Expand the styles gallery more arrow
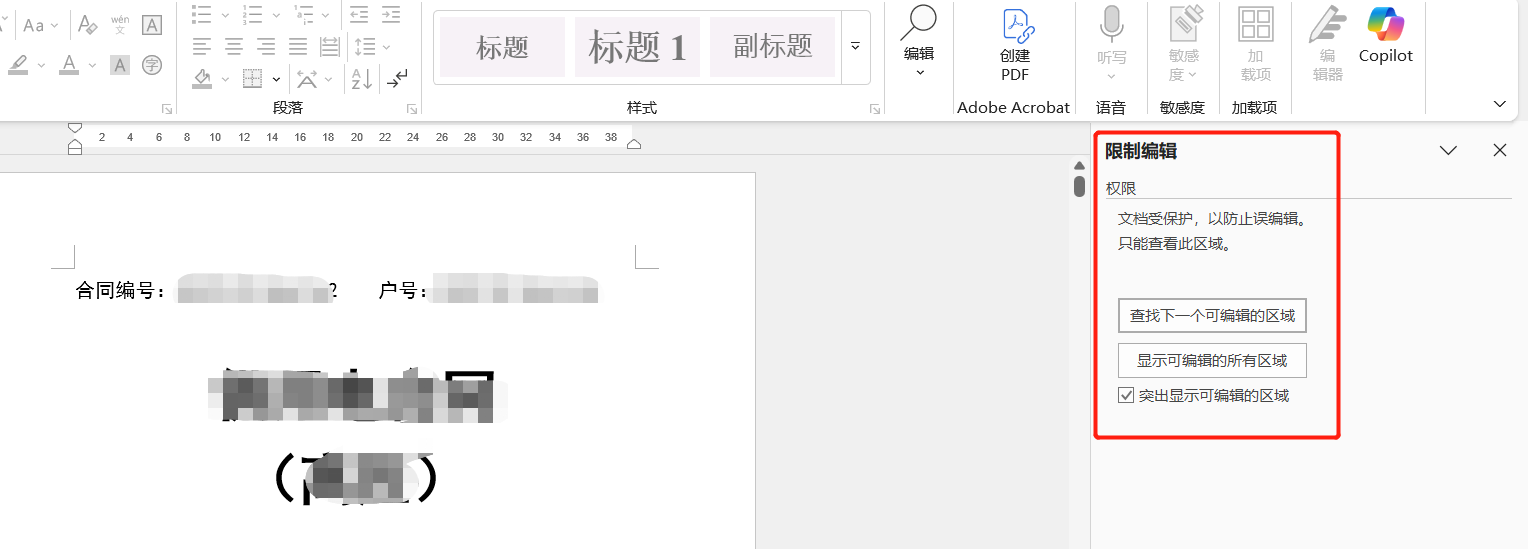Viewport: 1528px width, 549px height. coord(855,46)
